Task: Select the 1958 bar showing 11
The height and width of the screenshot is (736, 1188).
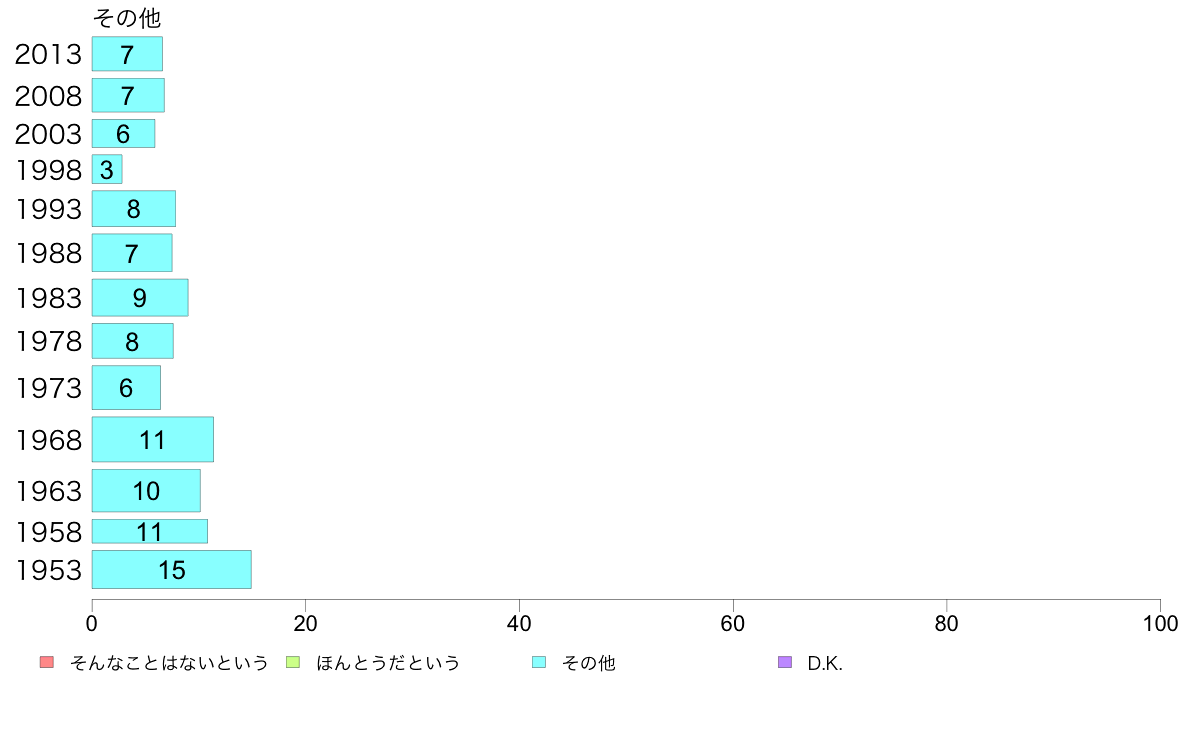Action: (x=150, y=531)
